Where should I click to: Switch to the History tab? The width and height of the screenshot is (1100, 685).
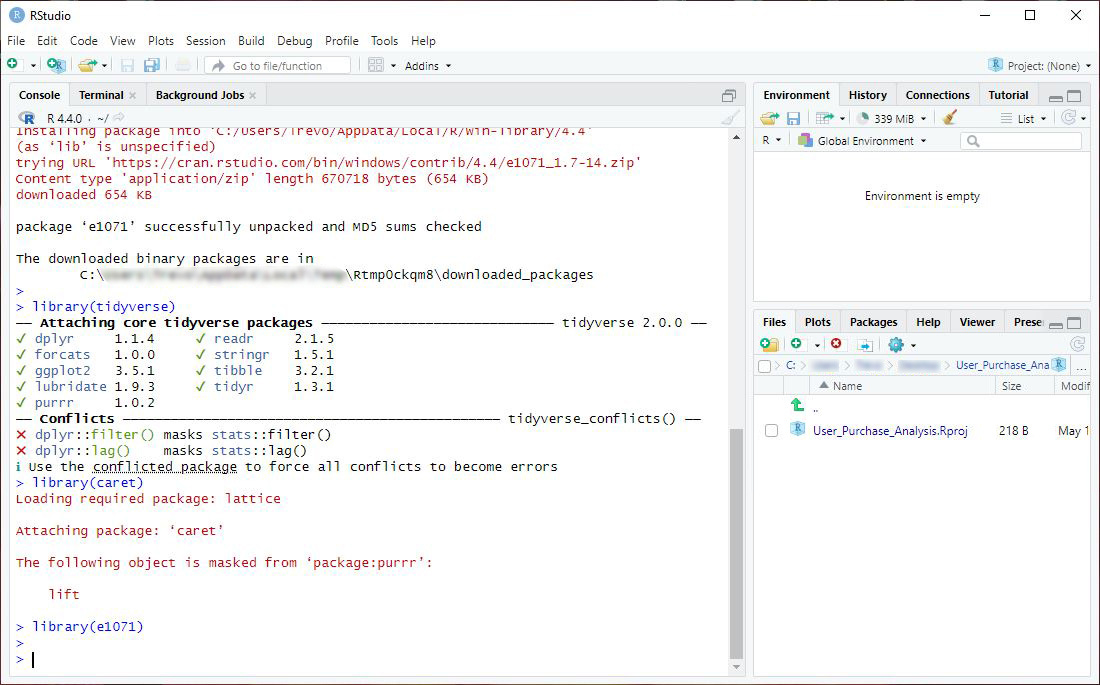pos(868,95)
